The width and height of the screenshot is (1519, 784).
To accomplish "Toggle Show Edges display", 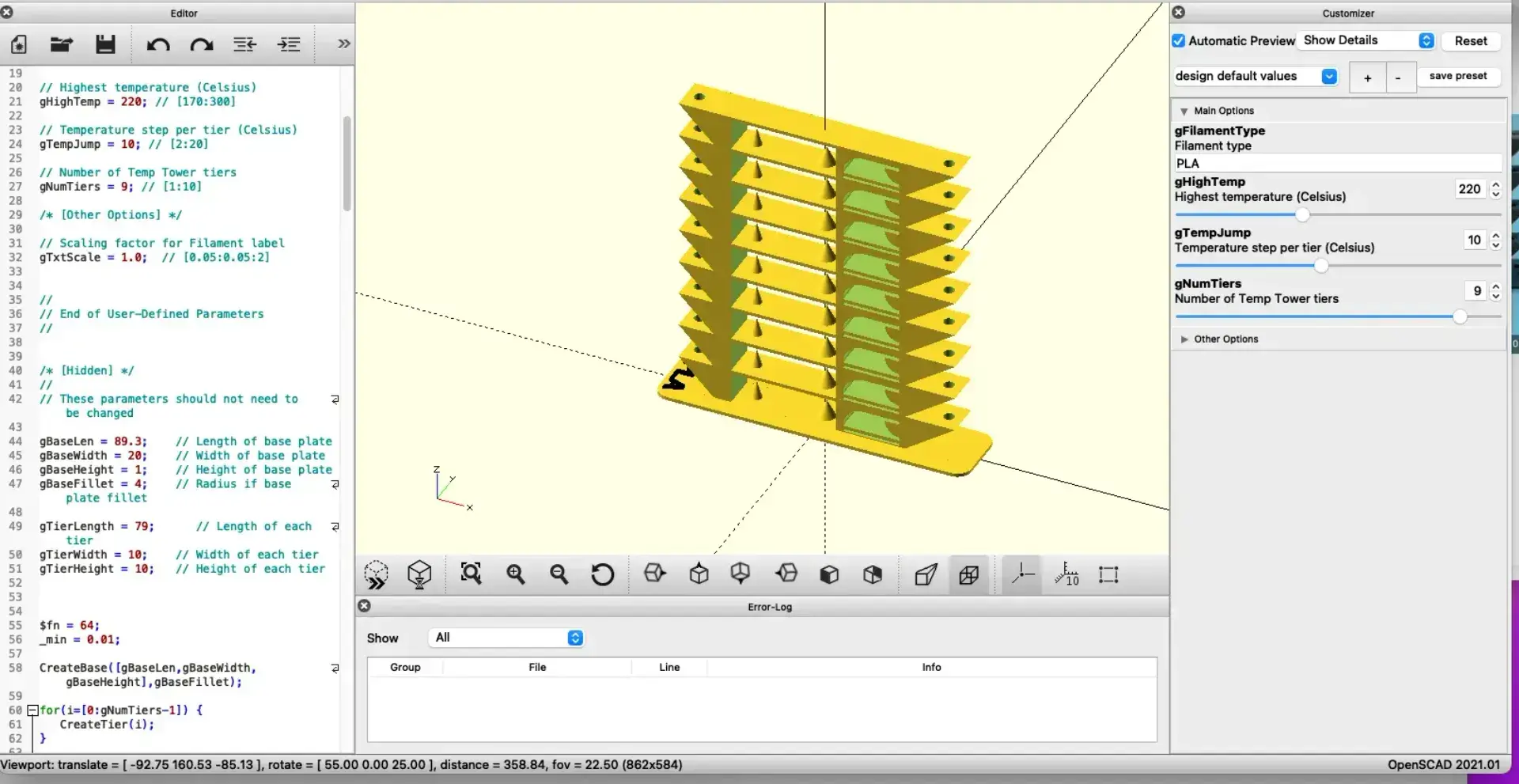I will click(x=1109, y=574).
